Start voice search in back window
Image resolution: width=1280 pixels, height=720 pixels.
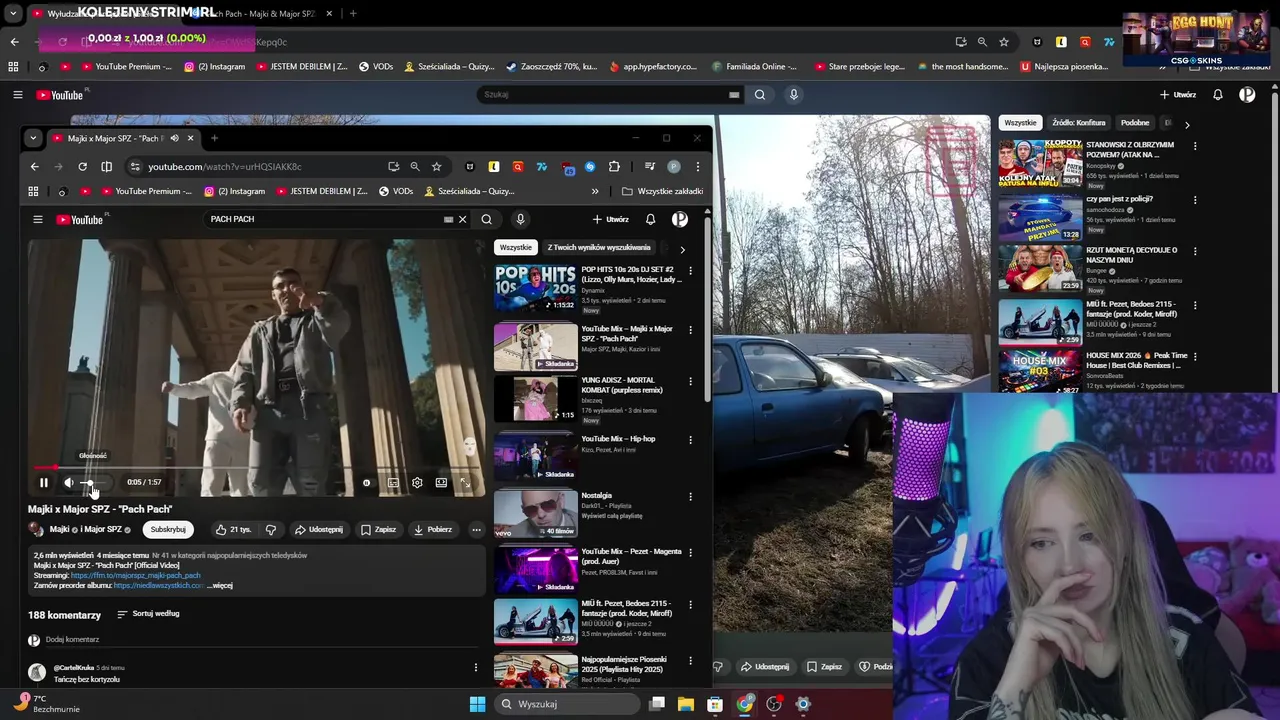coord(794,95)
